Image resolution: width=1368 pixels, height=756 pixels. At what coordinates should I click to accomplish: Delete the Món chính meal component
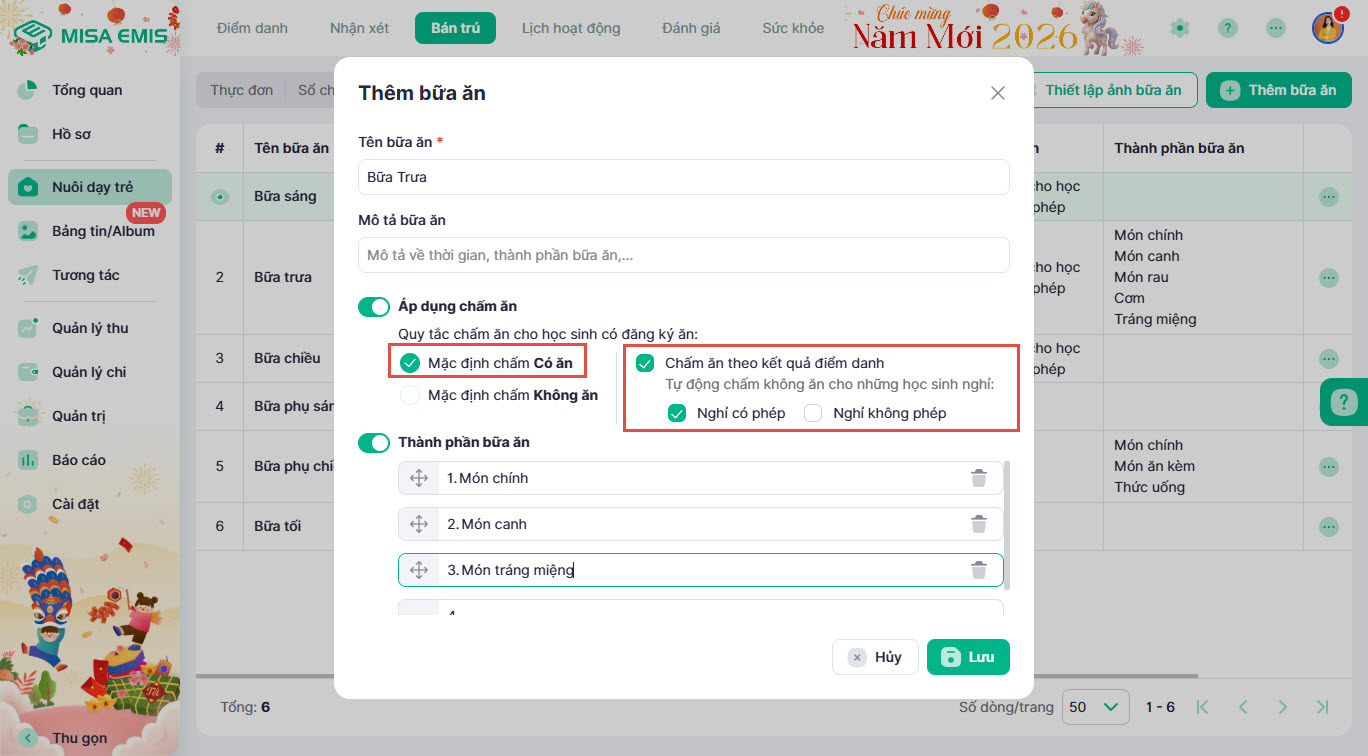click(x=978, y=478)
